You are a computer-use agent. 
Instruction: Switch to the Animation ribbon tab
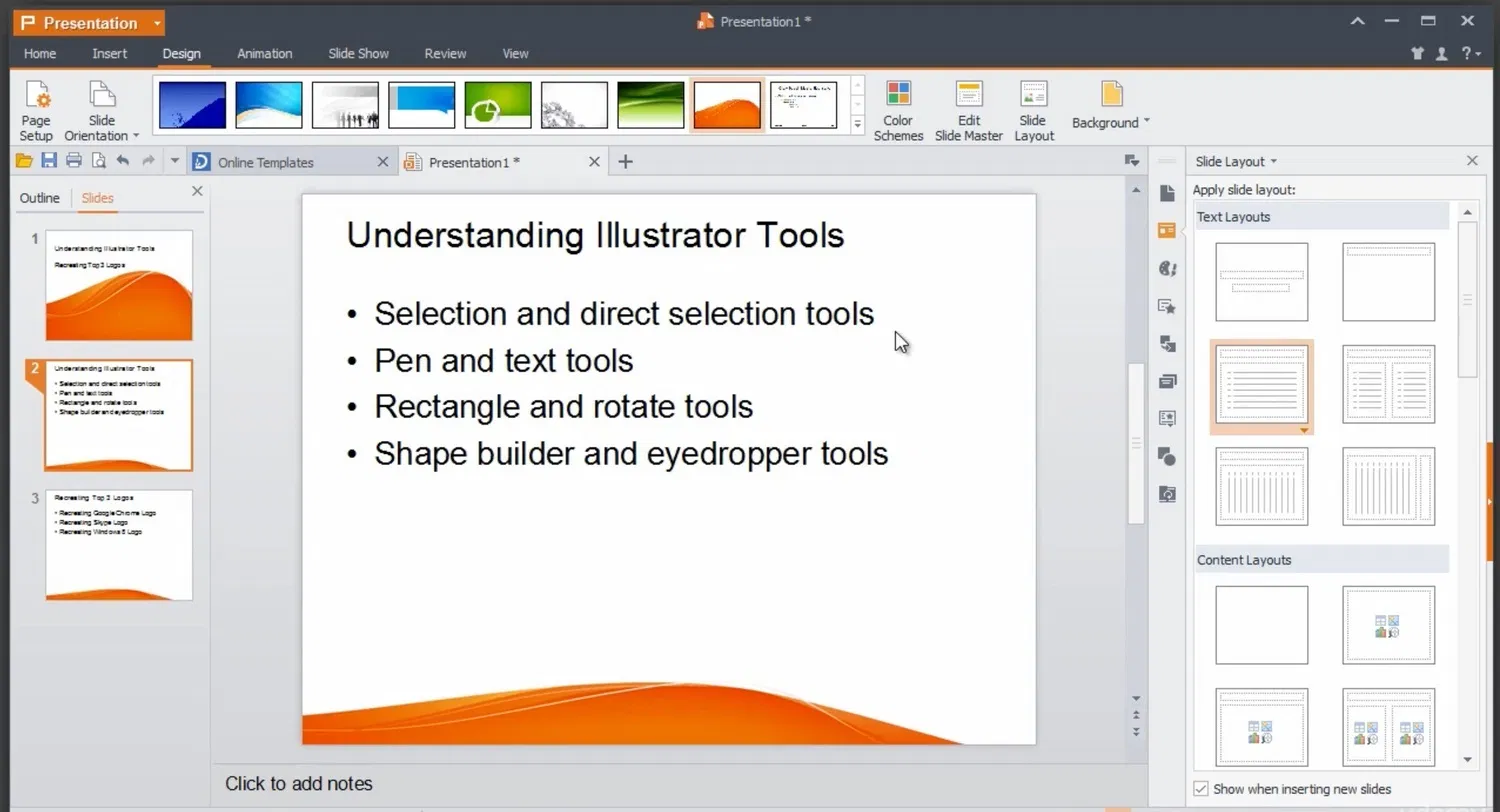pos(264,54)
